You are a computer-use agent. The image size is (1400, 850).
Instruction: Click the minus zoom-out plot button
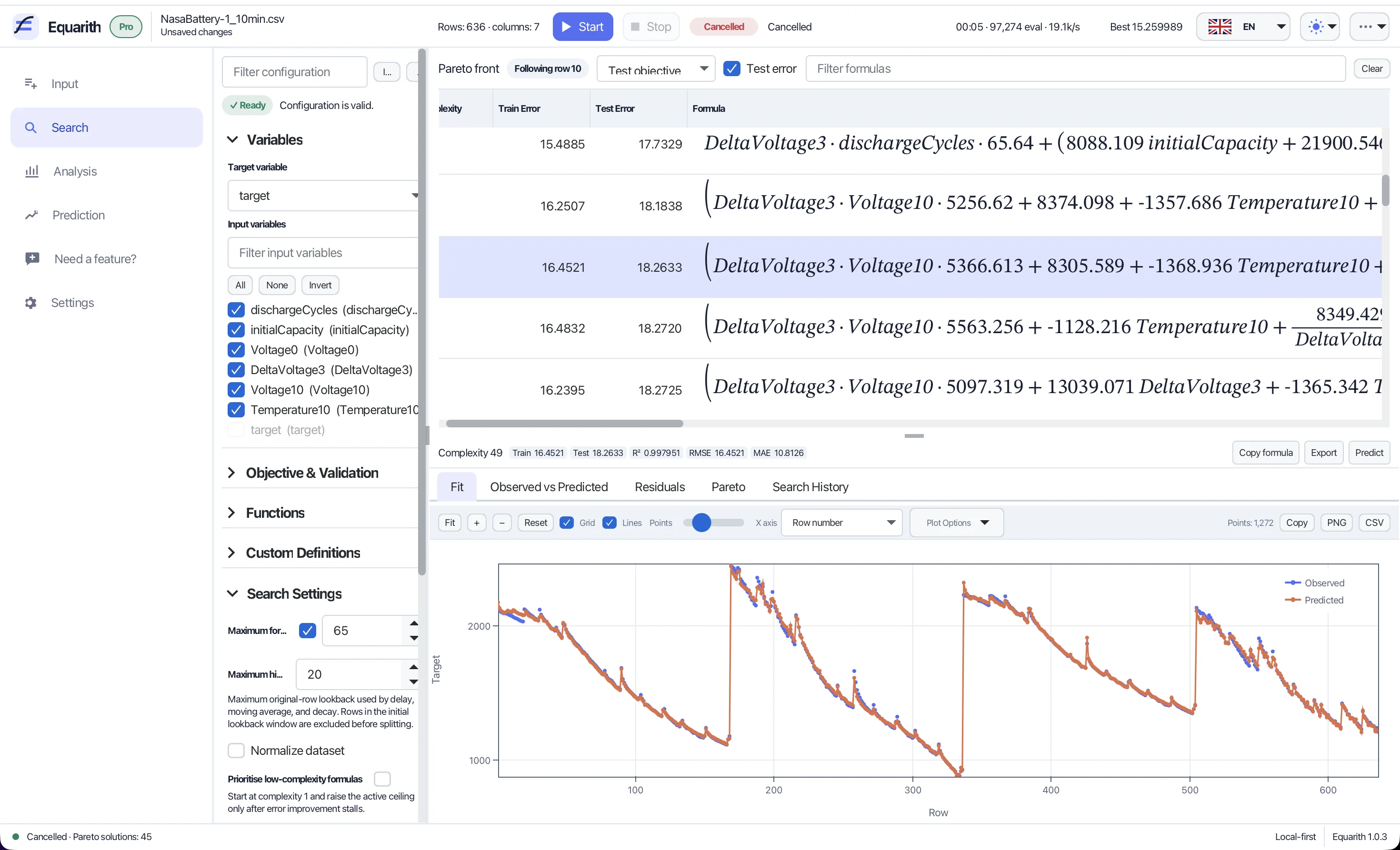(502, 523)
